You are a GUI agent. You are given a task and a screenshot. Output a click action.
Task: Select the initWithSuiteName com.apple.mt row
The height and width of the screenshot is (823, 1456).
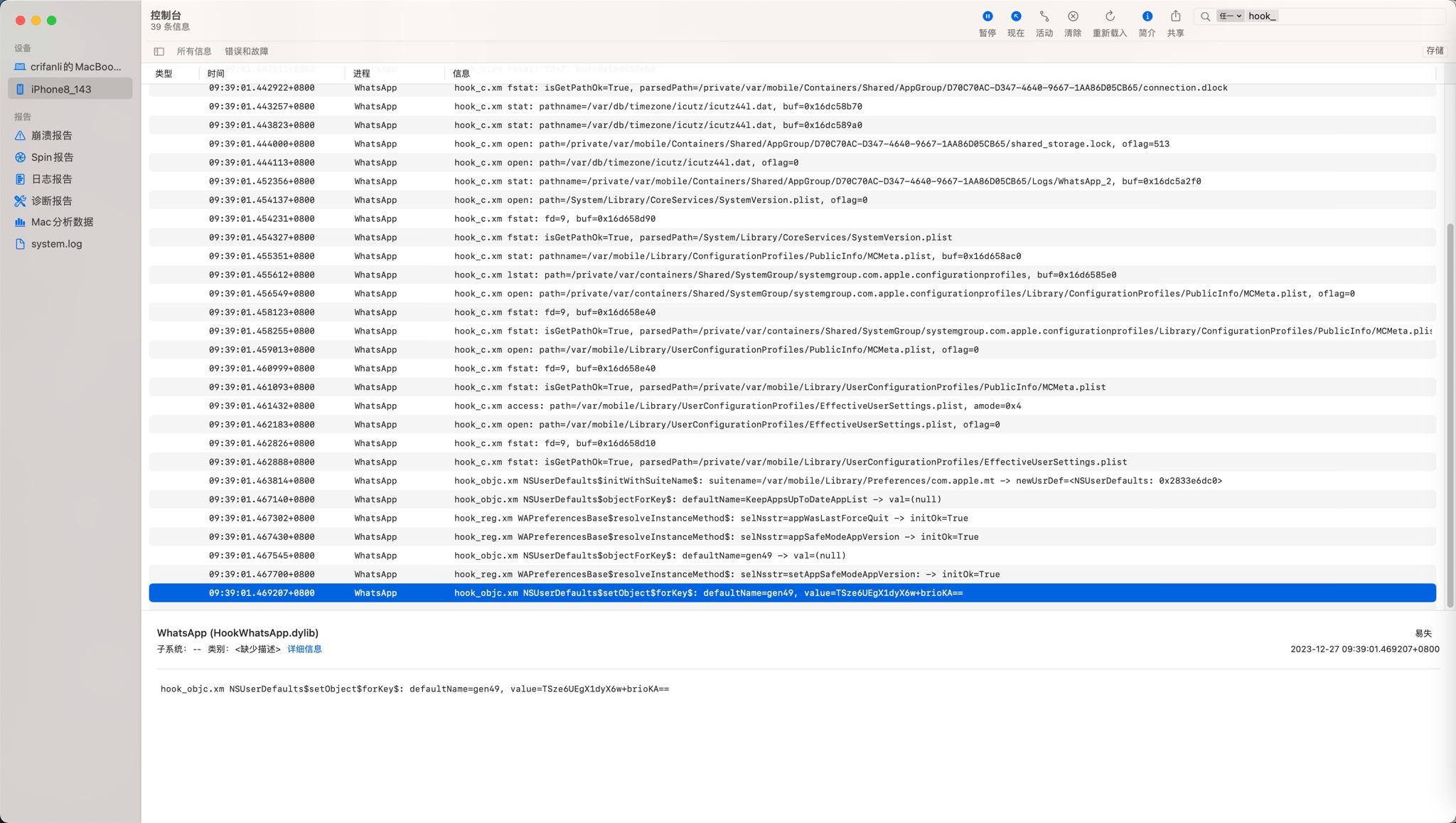792,481
